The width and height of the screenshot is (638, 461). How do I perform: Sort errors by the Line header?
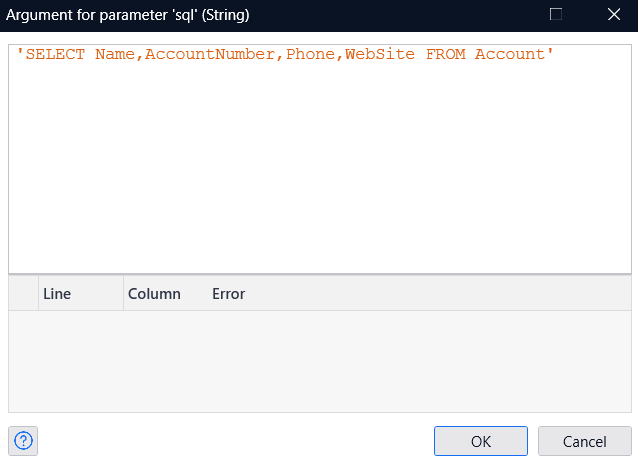80,294
